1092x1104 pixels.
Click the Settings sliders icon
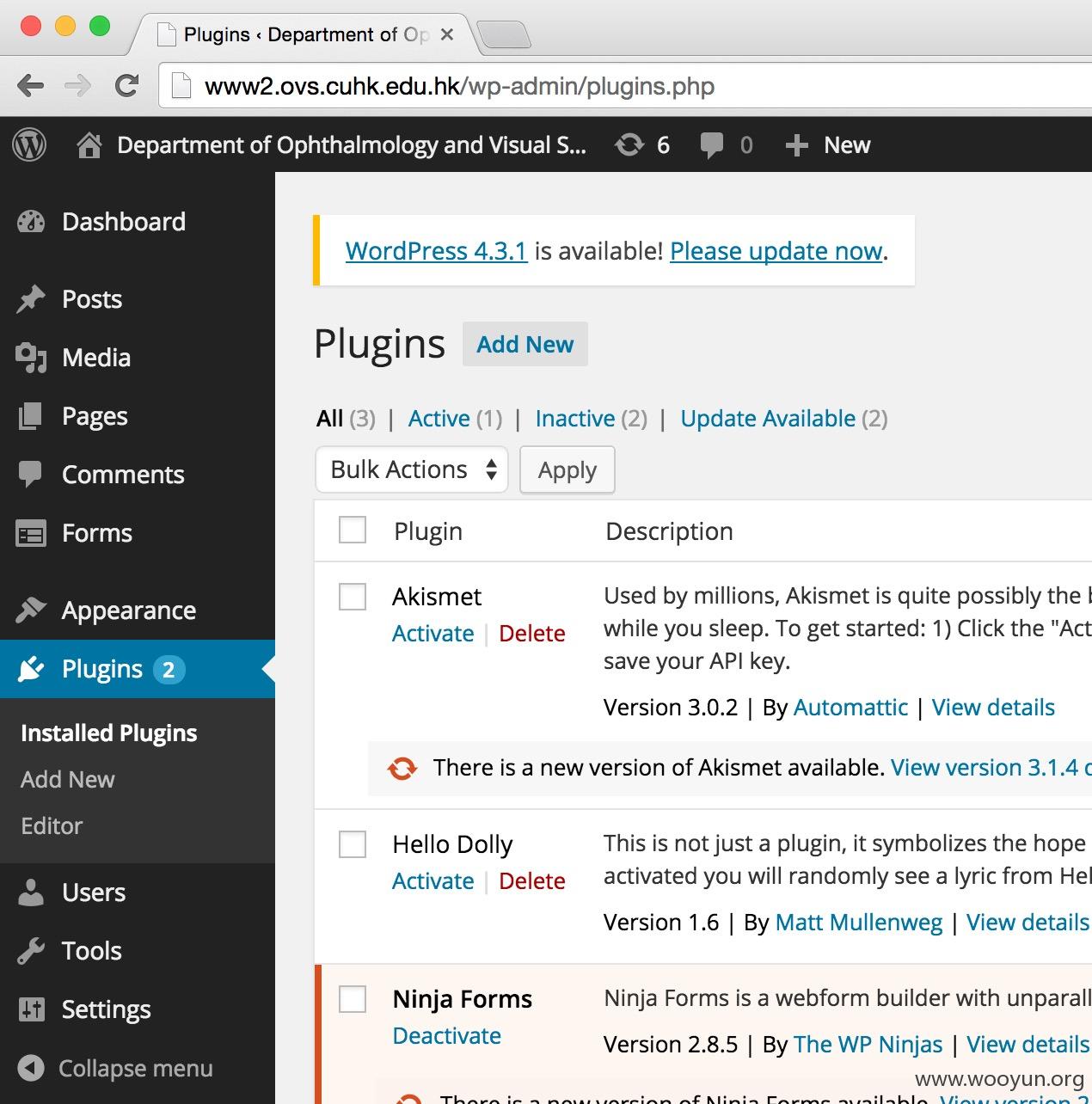tap(31, 1009)
